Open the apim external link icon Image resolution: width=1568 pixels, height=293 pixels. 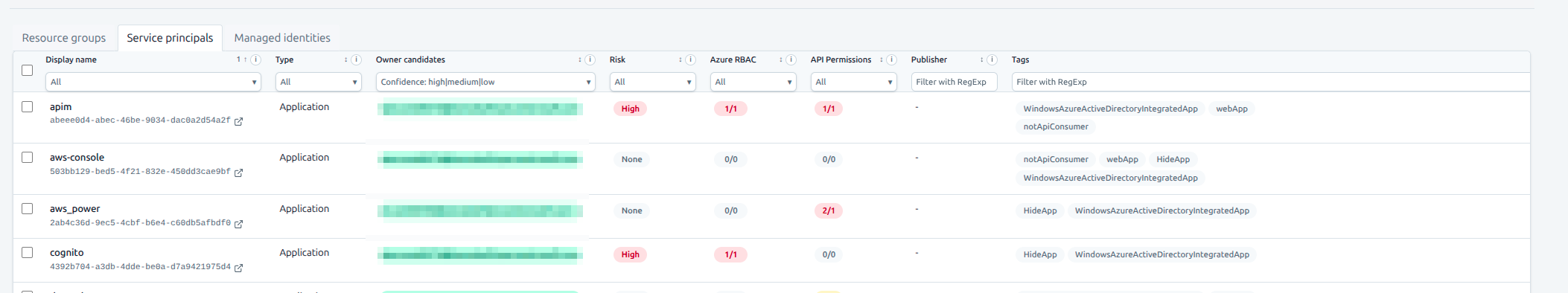click(x=238, y=121)
